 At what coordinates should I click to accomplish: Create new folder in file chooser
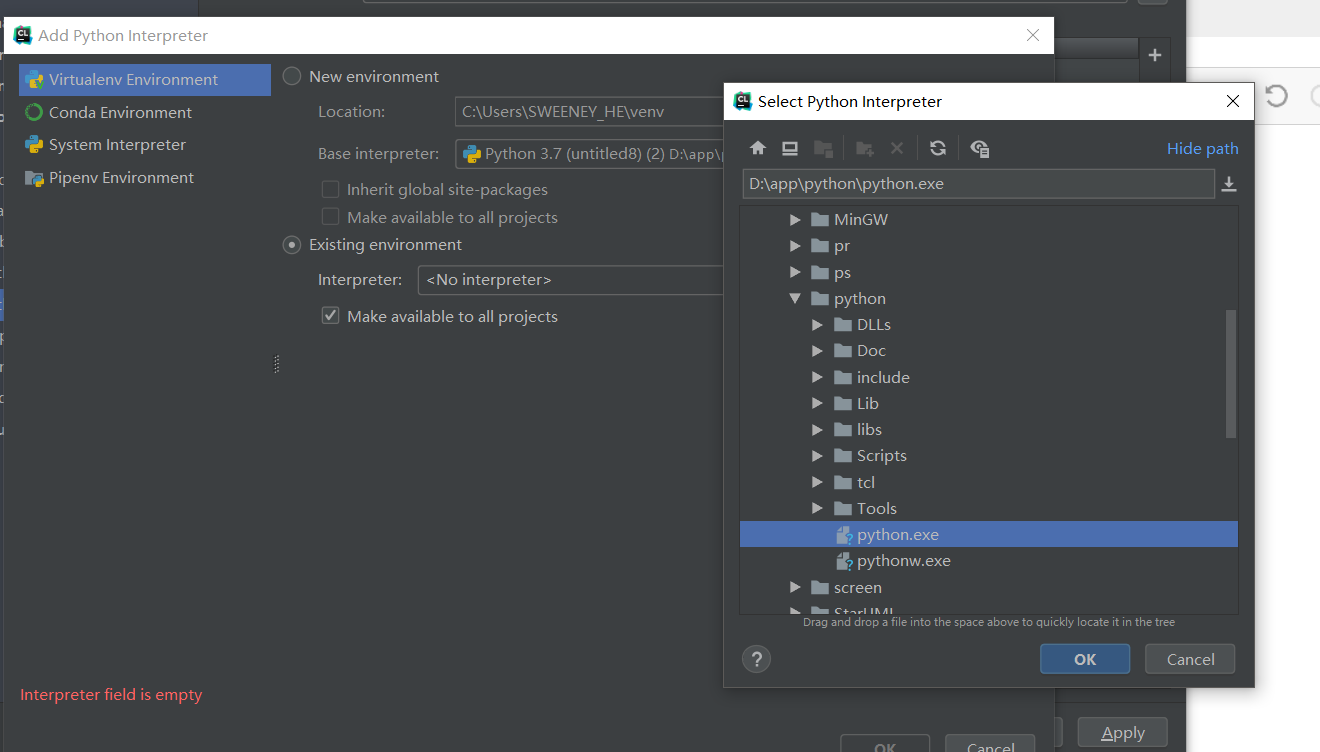(865, 148)
